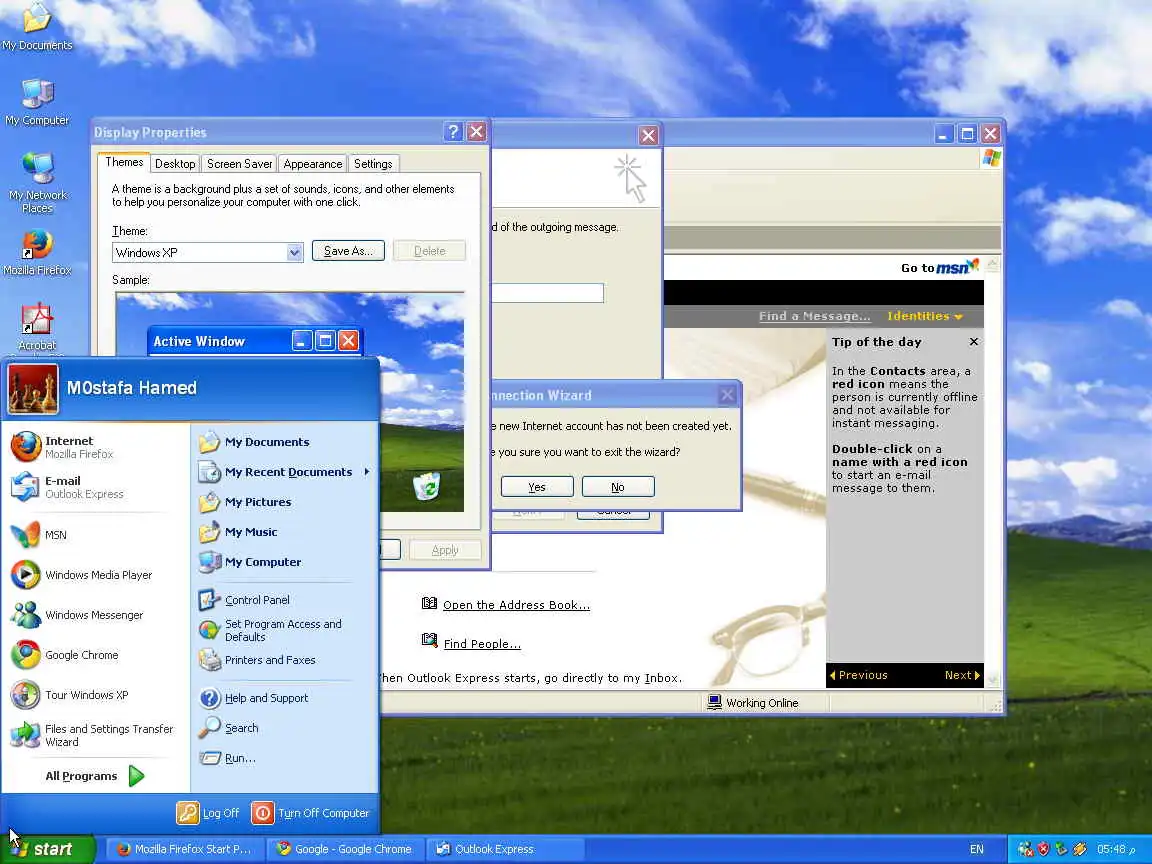Image resolution: width=1152 pixels, height=864 pixels.
Task: Click No in the Connection Wizard prompt
Action: 618,487
